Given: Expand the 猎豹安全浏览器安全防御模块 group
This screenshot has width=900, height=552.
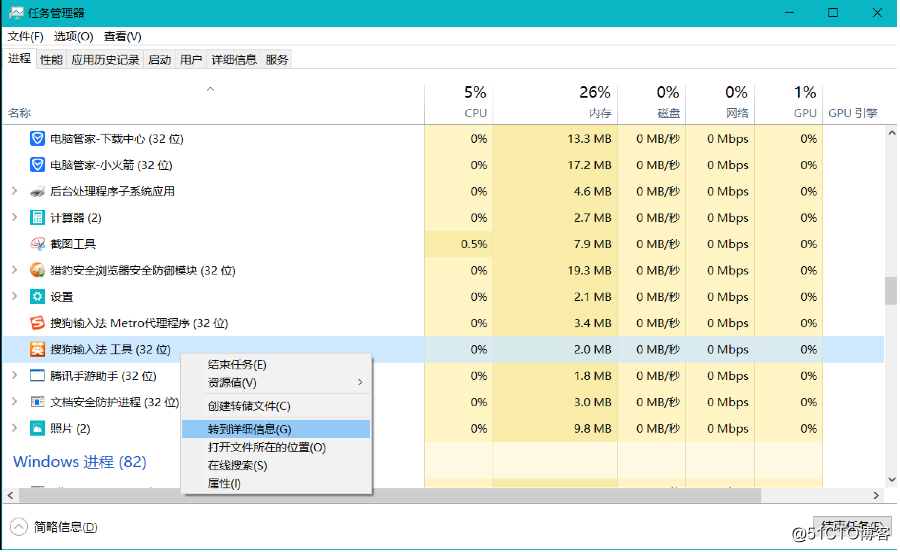Looking at the screenshot, I should pos(14,270).
